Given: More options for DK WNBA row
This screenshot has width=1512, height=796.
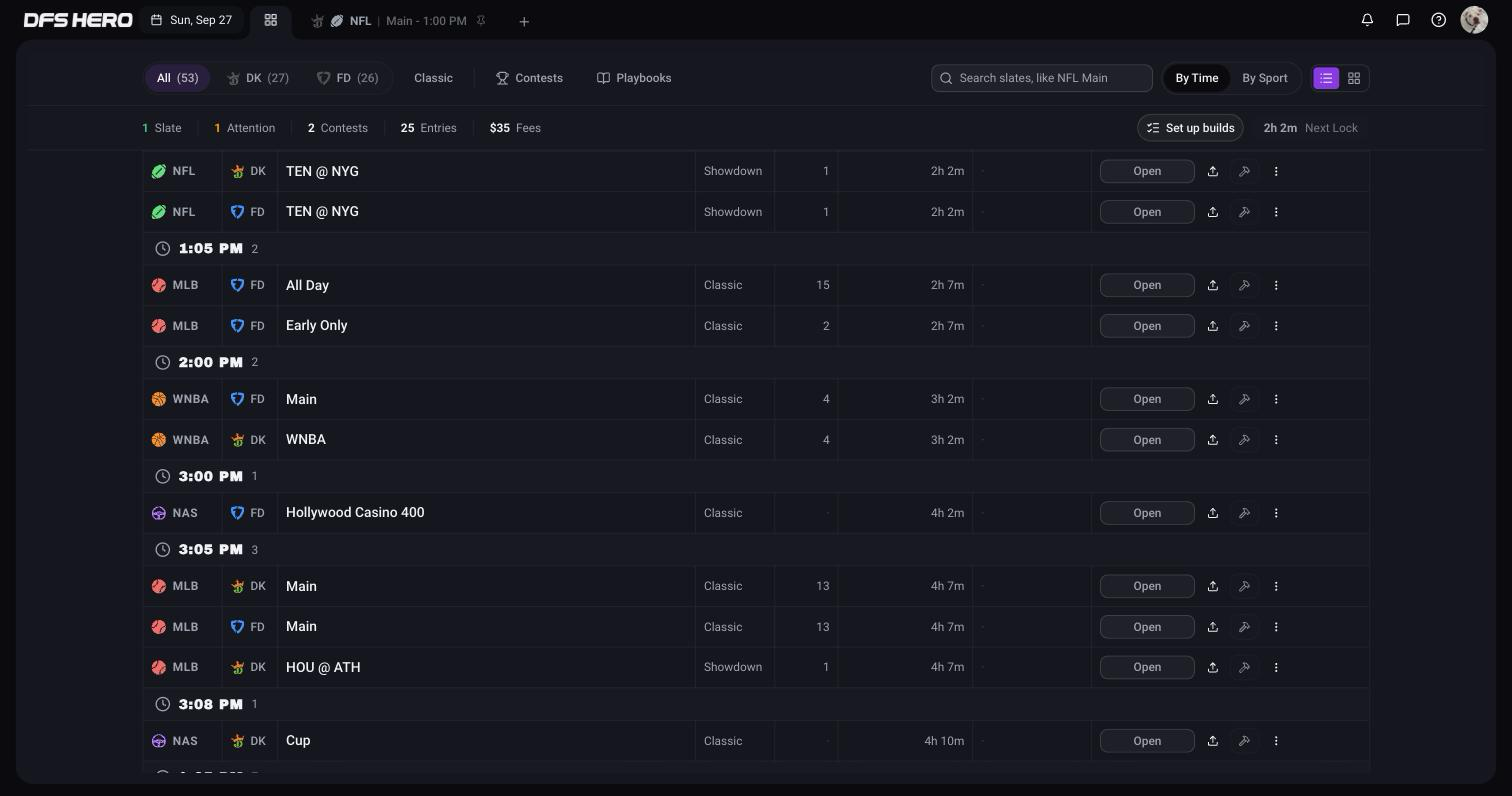Looking at the screenshot, I should click(x=1276, y=440).
